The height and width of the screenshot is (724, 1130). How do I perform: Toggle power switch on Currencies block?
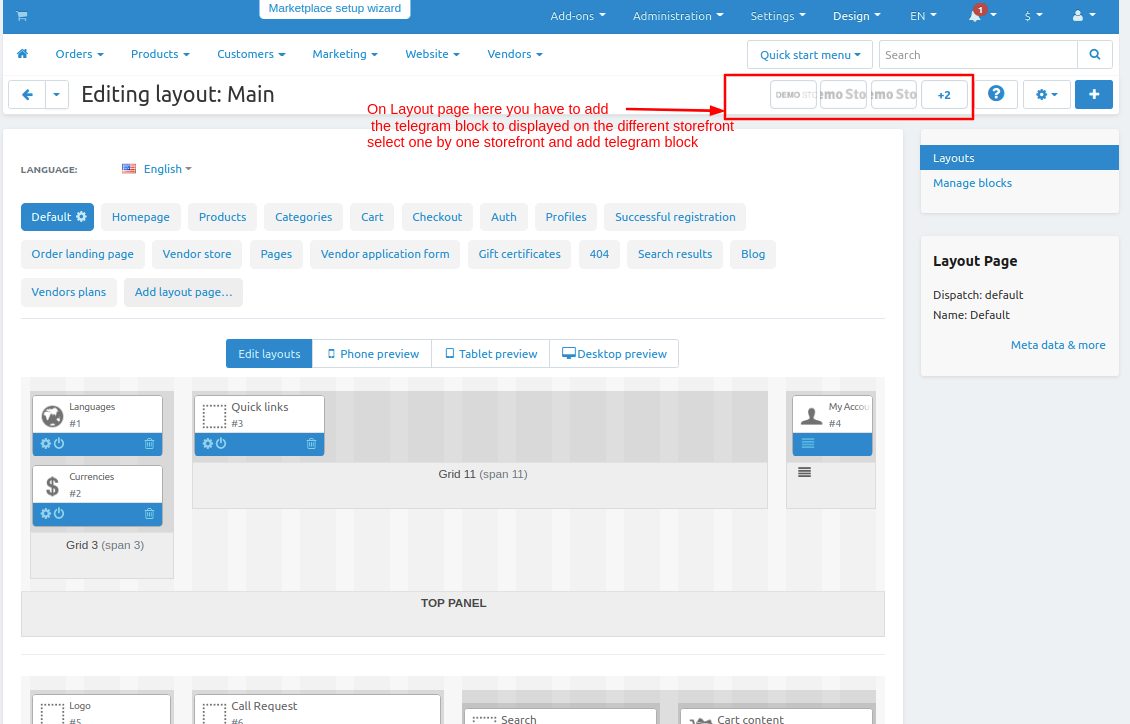pos(59,514)
